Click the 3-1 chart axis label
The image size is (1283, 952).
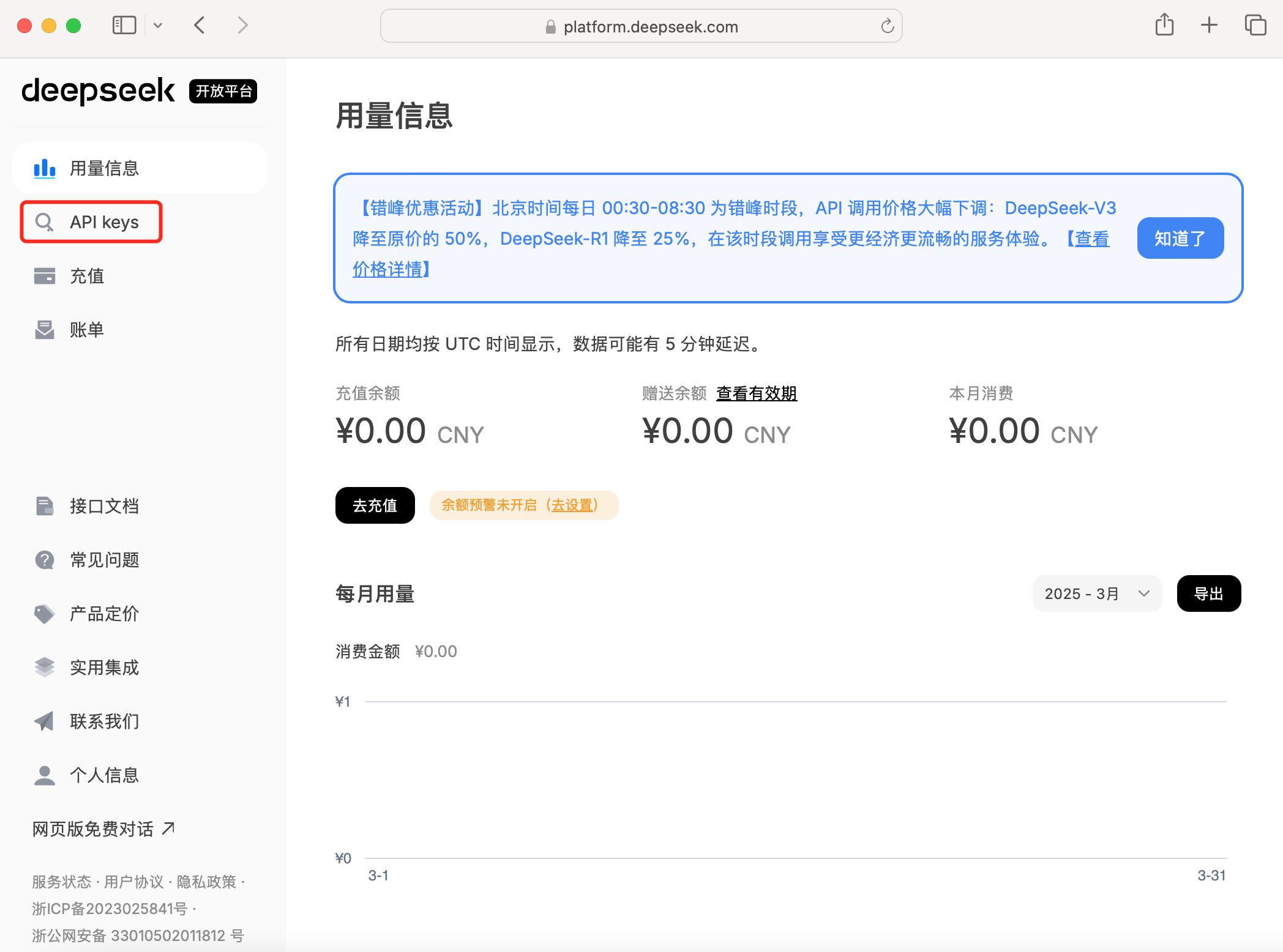378,876
